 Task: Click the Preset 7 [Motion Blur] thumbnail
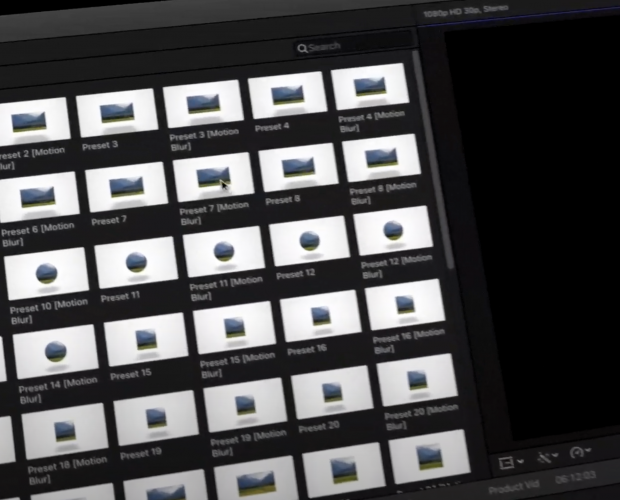tap(214, 177)
